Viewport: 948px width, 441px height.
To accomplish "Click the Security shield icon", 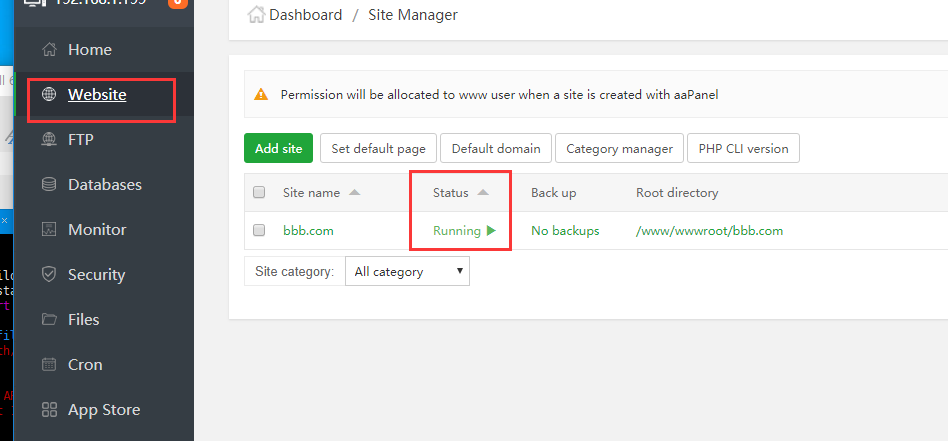I will [49, 275].
